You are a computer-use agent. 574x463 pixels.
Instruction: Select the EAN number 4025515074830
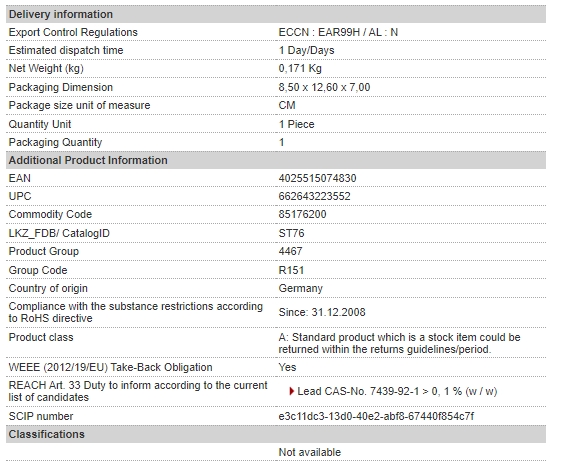tap(317, 178)
